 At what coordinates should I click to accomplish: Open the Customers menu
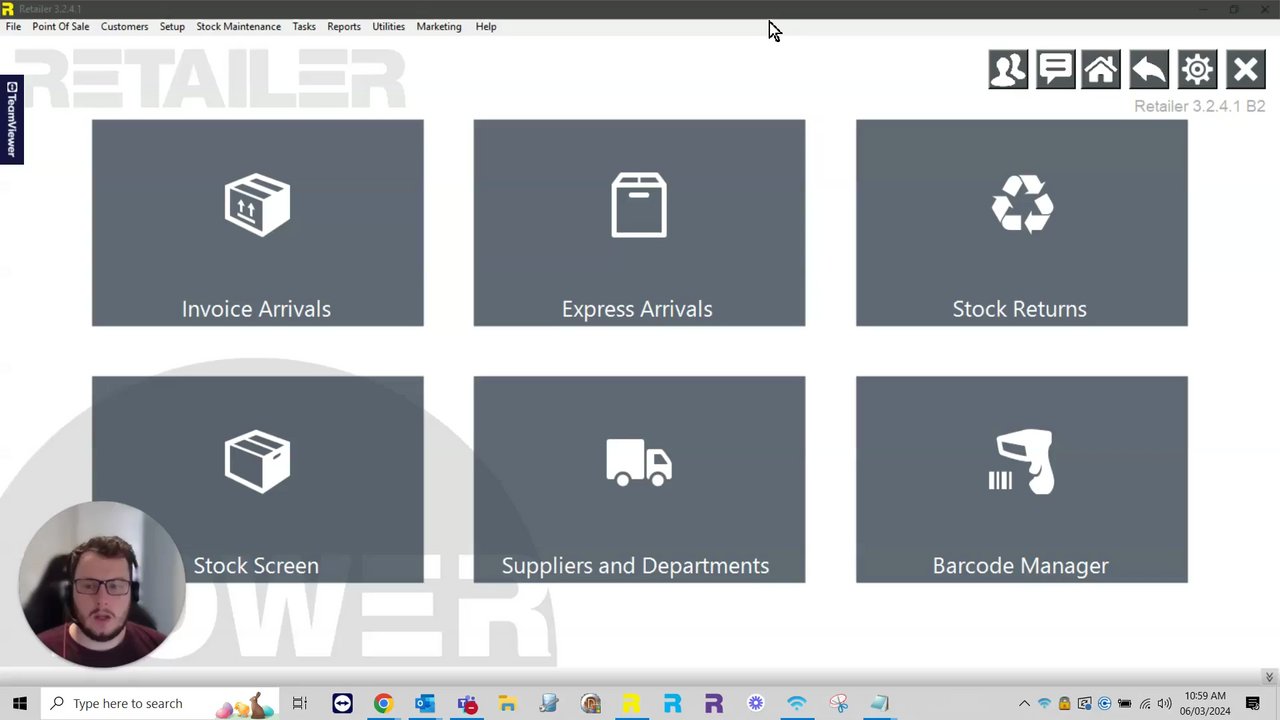[x=124, y=27]
